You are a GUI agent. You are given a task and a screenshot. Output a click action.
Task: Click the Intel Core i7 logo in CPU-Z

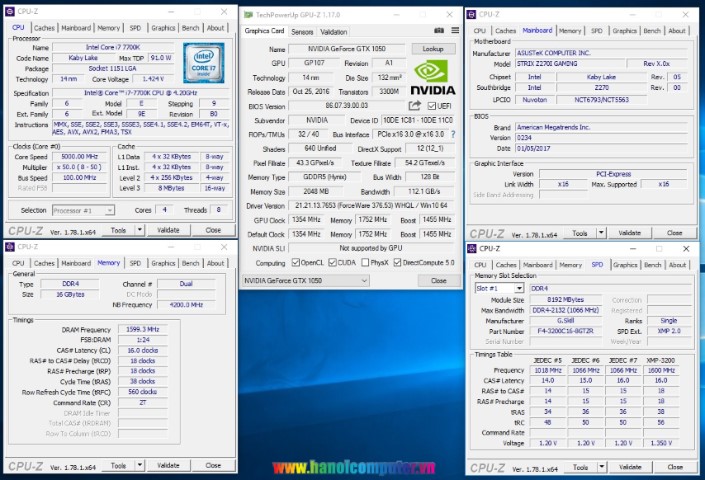pos(204,63)
